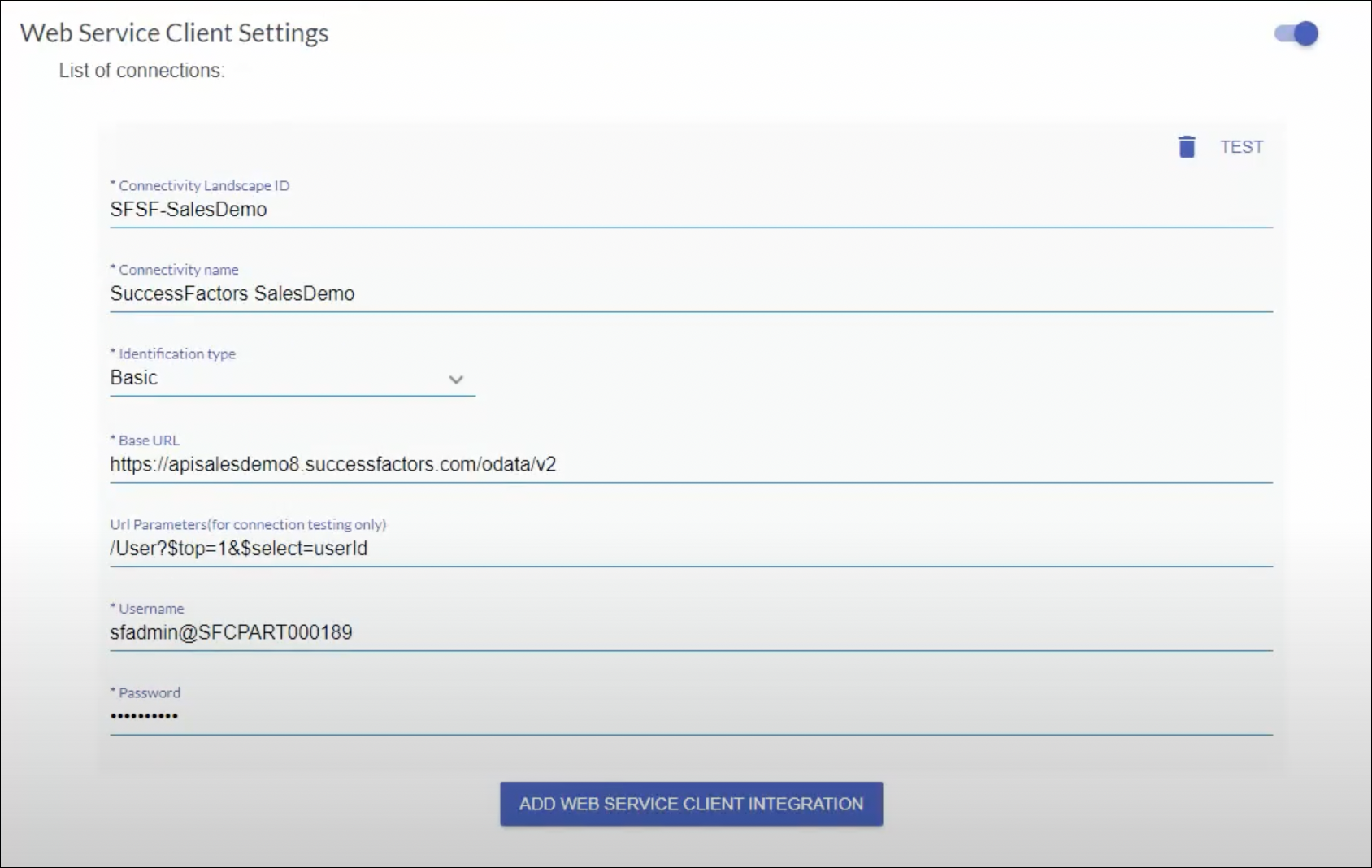Click the SFSF-SalesDemo Landscape ID field
Viewport: 1372px width, 868px height.
tap(691, 210)
